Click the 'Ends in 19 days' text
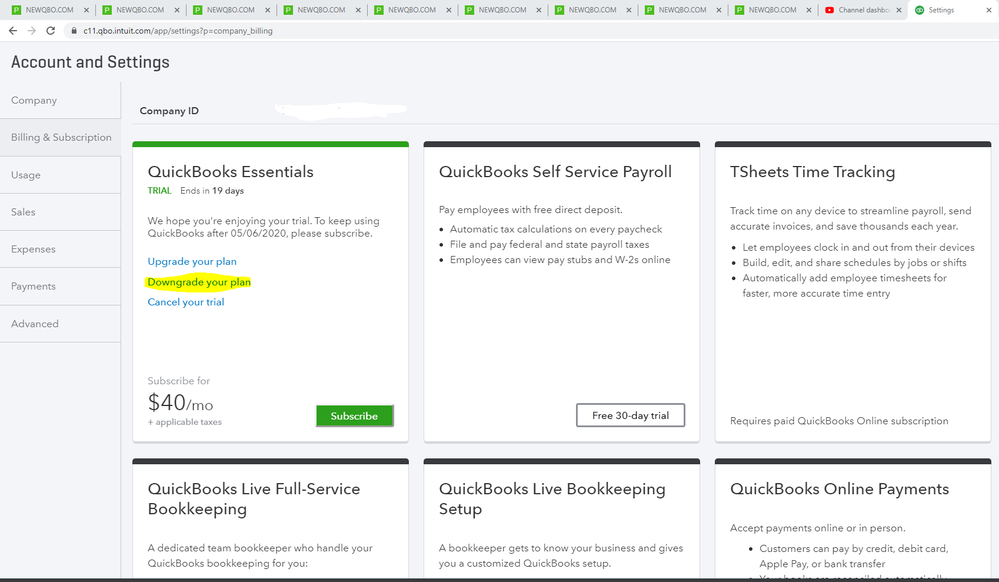The height and width of the screenshot is (582, 999). click(x=212, y=191)
